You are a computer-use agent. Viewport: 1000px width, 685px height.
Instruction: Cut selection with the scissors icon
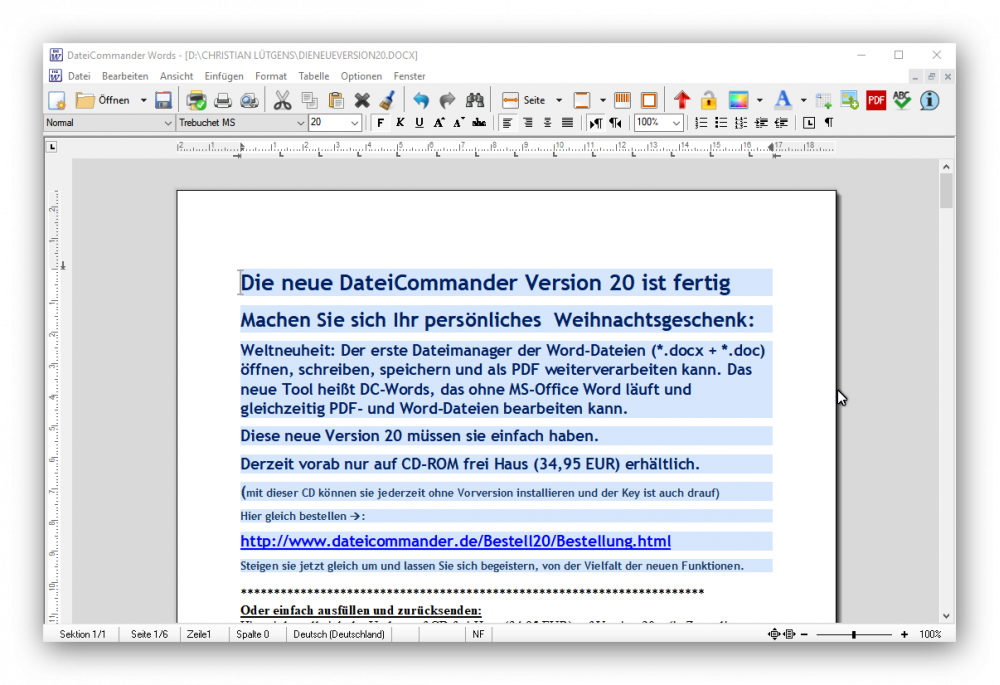(282, 100)
